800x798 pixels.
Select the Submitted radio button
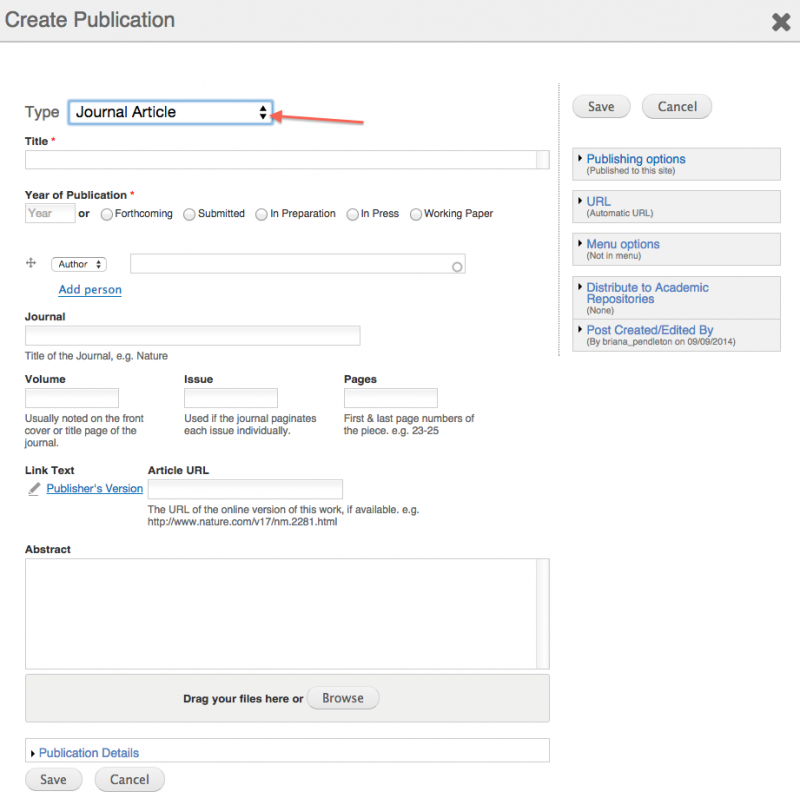point(189,214)
